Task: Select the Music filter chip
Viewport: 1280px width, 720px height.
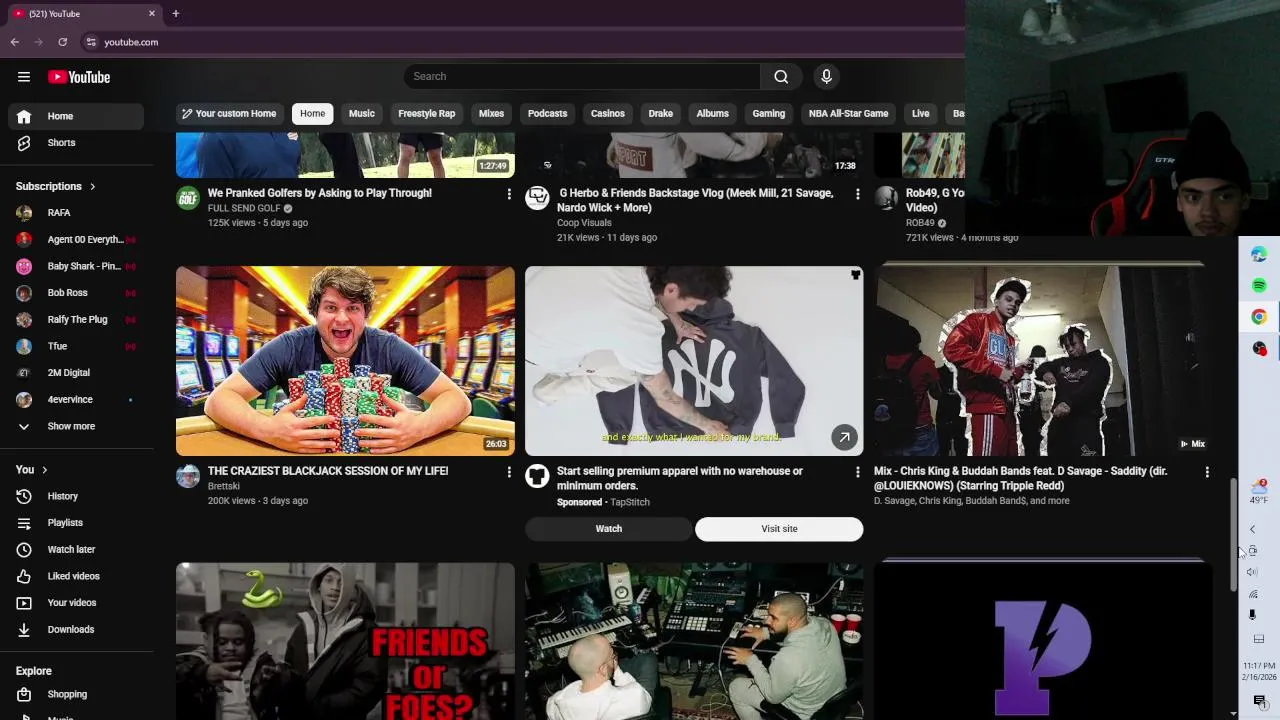Action: click(x=362, y=113)
